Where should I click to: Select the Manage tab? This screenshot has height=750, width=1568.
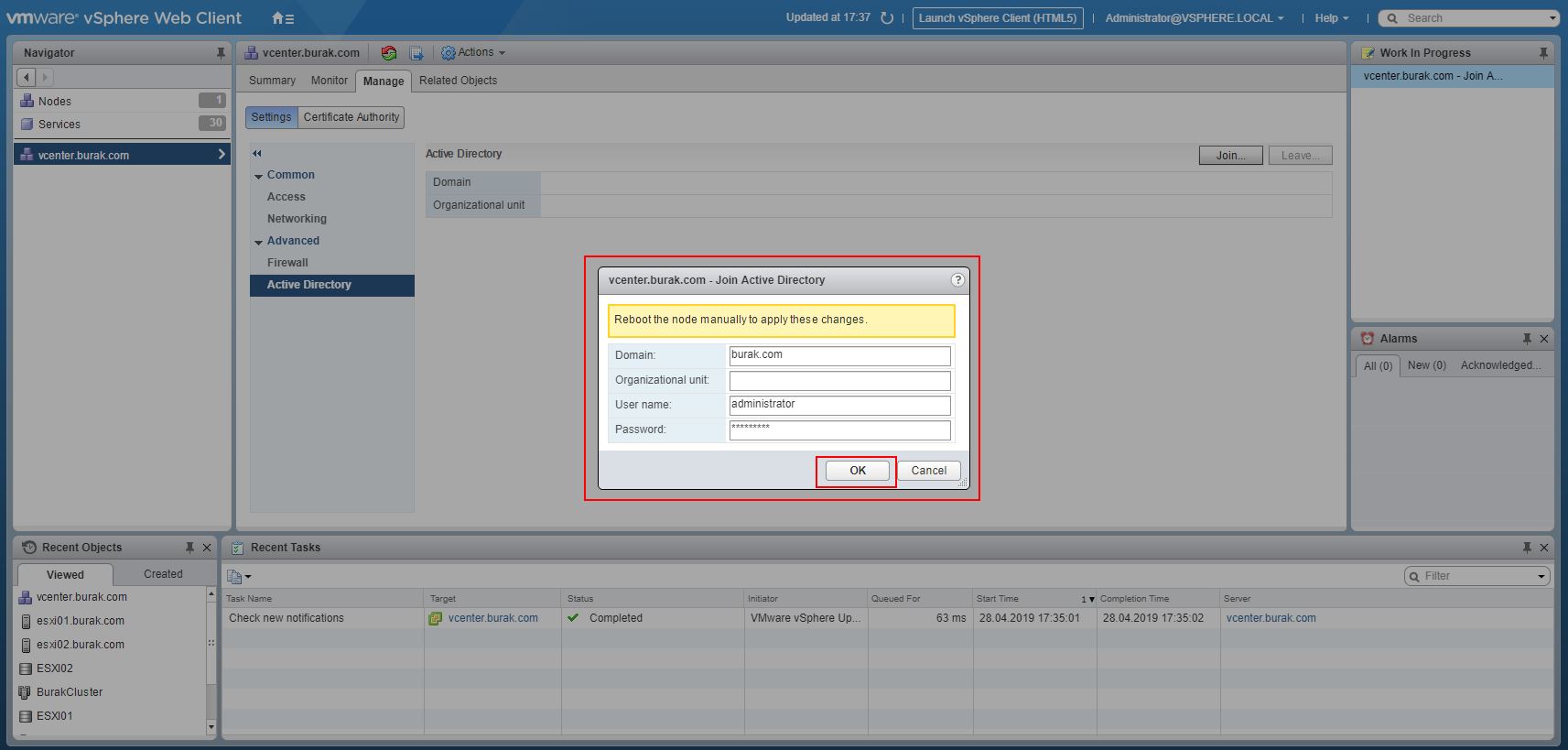(384, 82)
